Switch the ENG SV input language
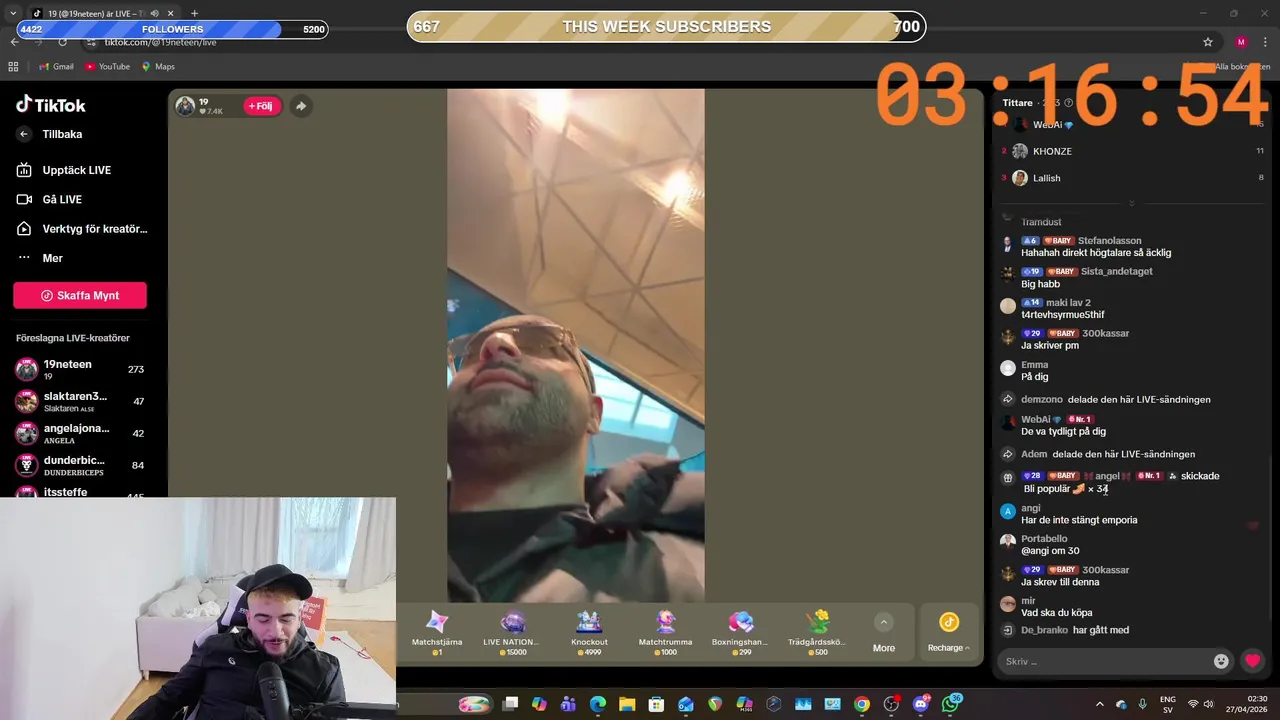1280x720 pixels. pos(1167,704)
